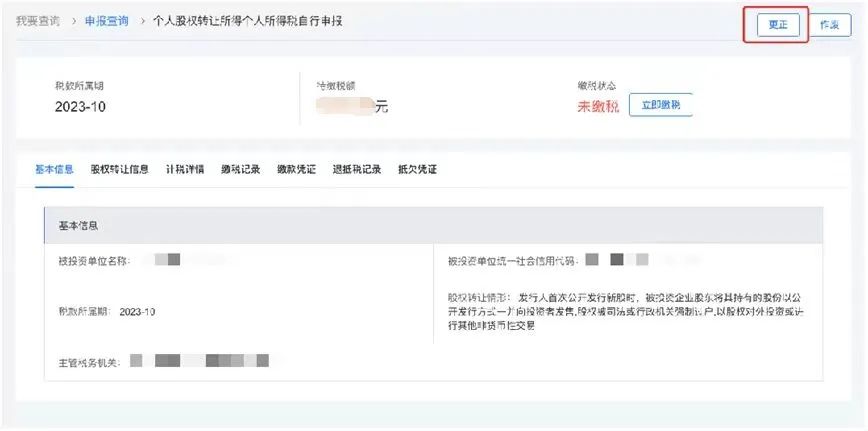The height and width of the screenshot is (431, 868).
Task: Select the 个人股权转让所得个人所得税自行申报 breadcrumb title
Action: 248,22
